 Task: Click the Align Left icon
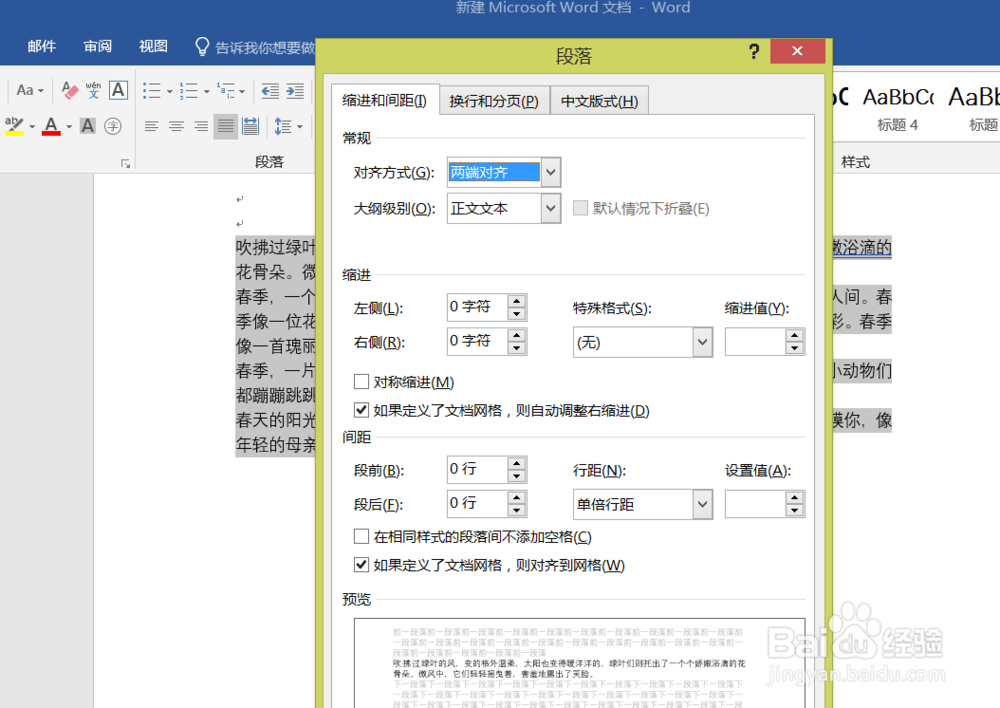coord(151,126)
